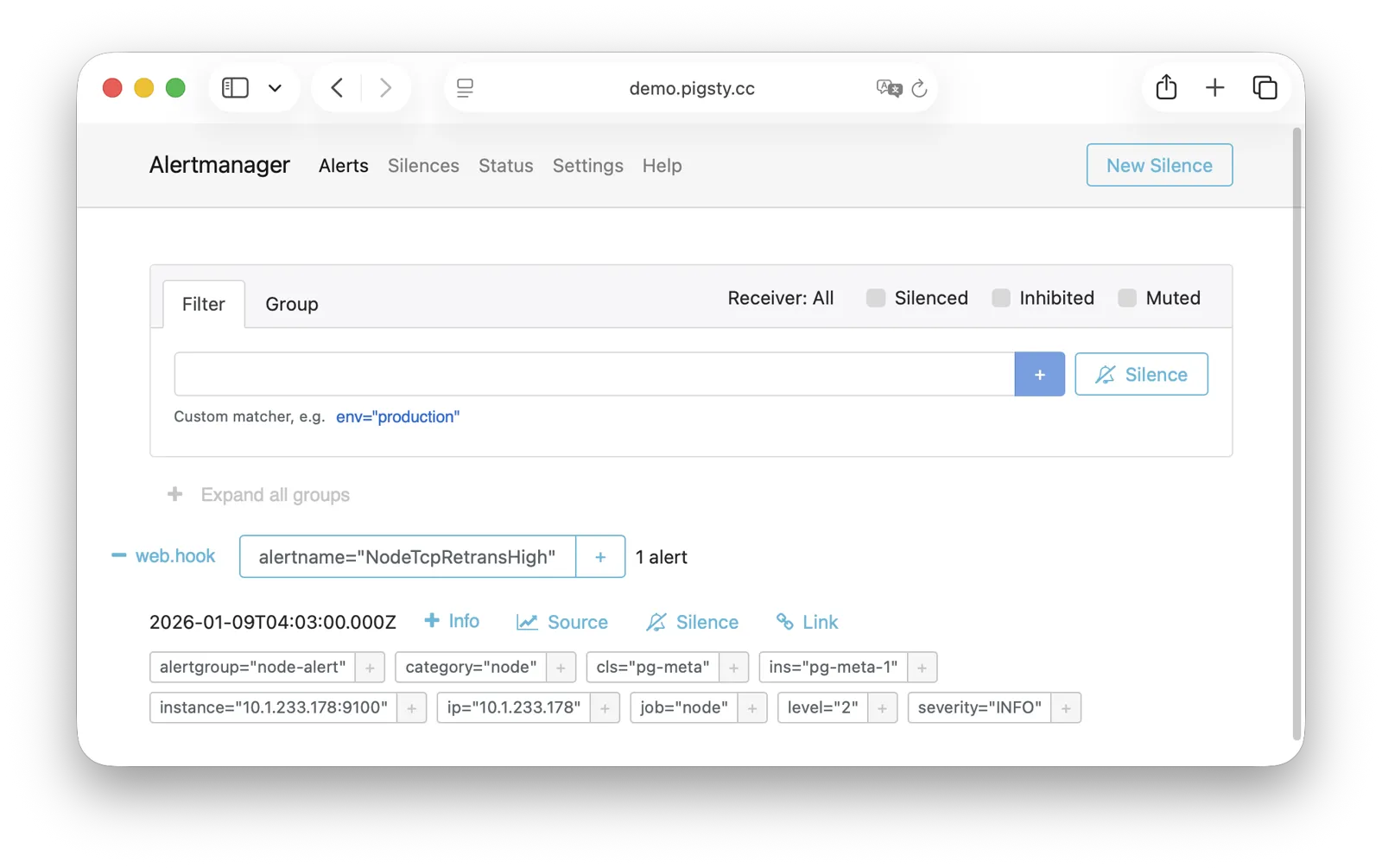
Task: Add a custom matcher with the blue plus button
Action: pos(1039,373)
